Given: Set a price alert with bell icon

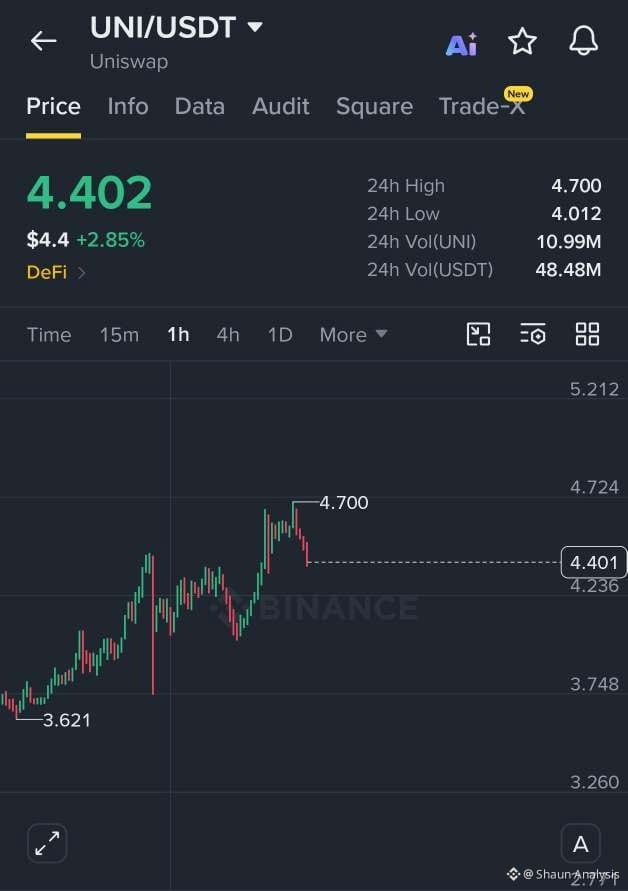Looking at the screenshot, I should coord(584,41).
